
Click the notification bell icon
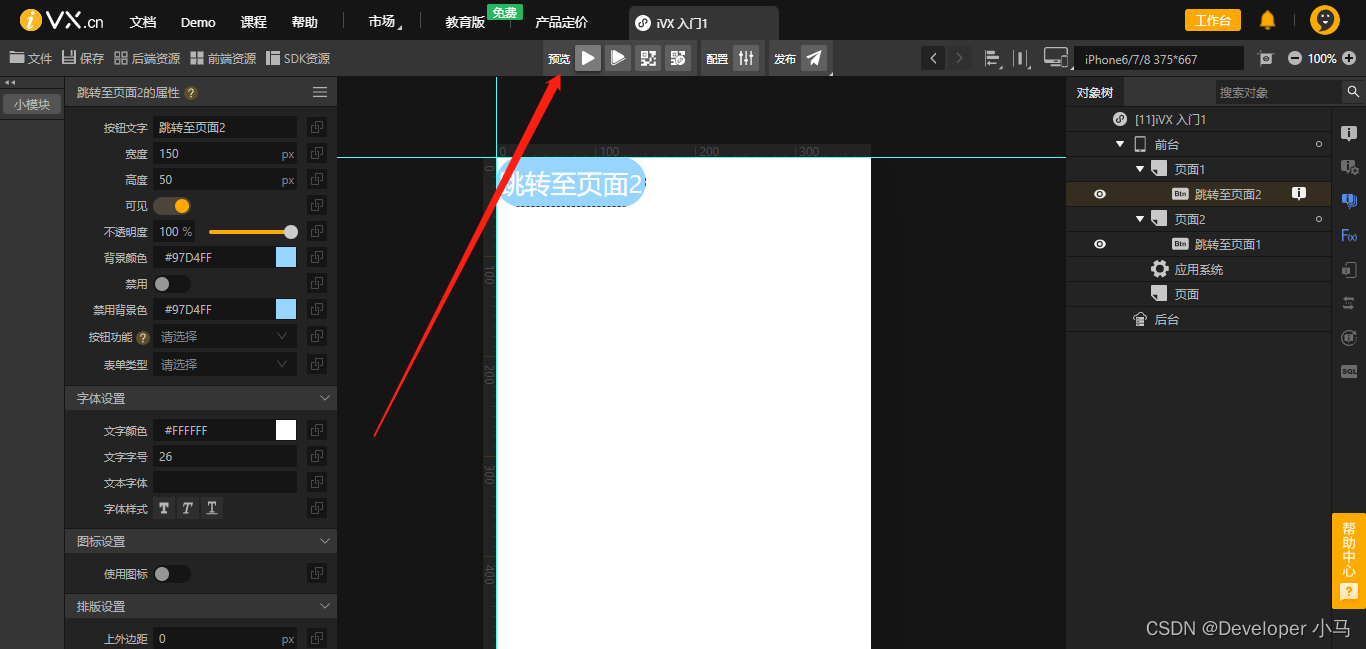click(1267, 20)
